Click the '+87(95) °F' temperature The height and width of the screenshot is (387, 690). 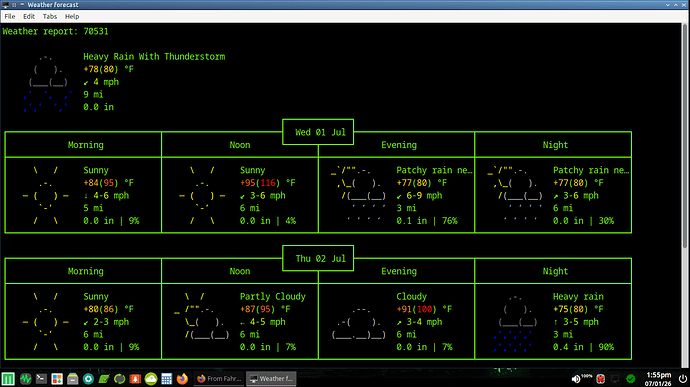[x=265, y=309]
